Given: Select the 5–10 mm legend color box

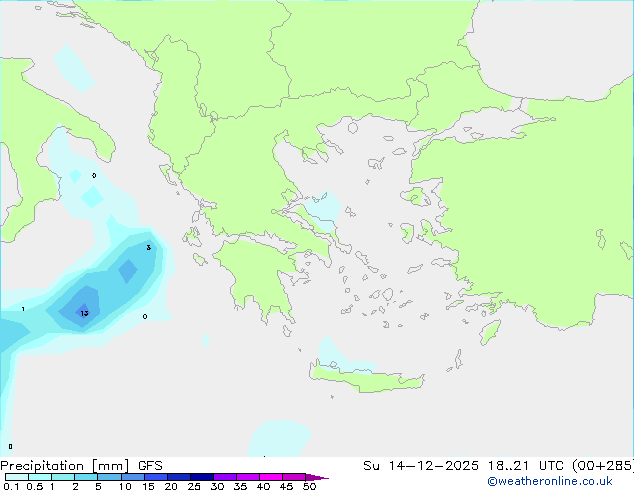Looking at the screenshot, I should click(109, 477).
